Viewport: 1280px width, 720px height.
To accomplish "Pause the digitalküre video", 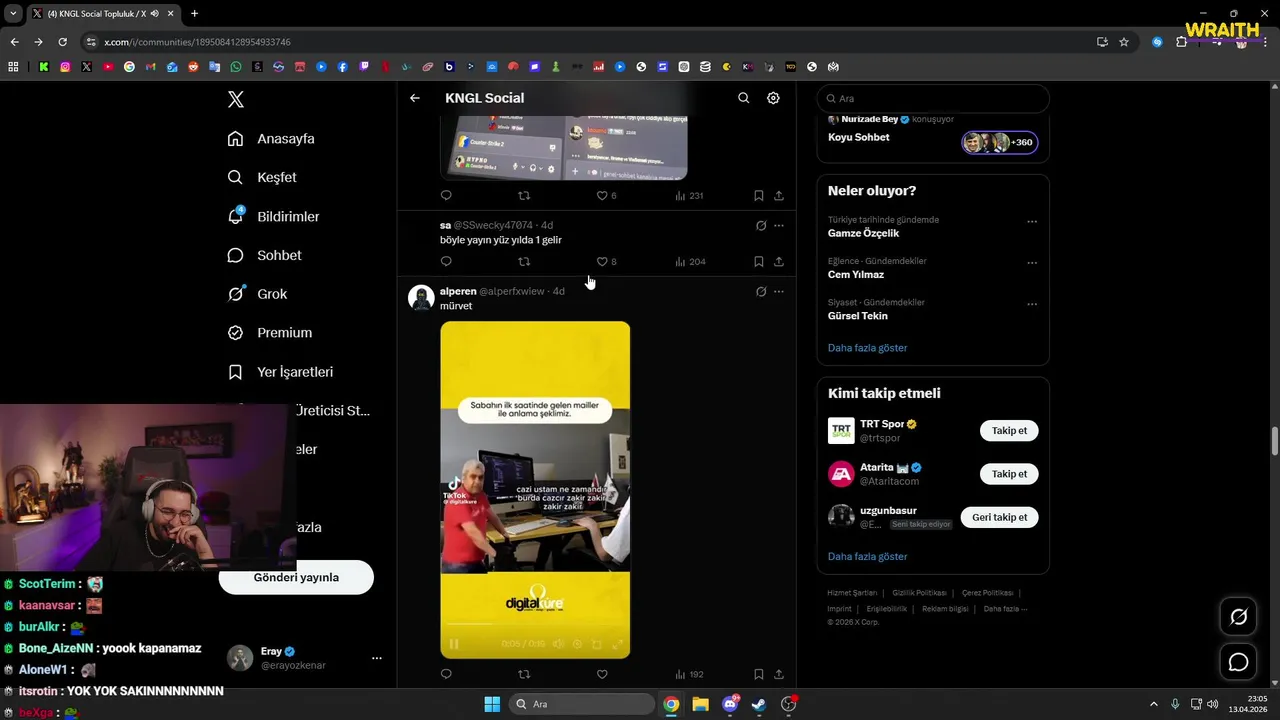I will [454, 644].
